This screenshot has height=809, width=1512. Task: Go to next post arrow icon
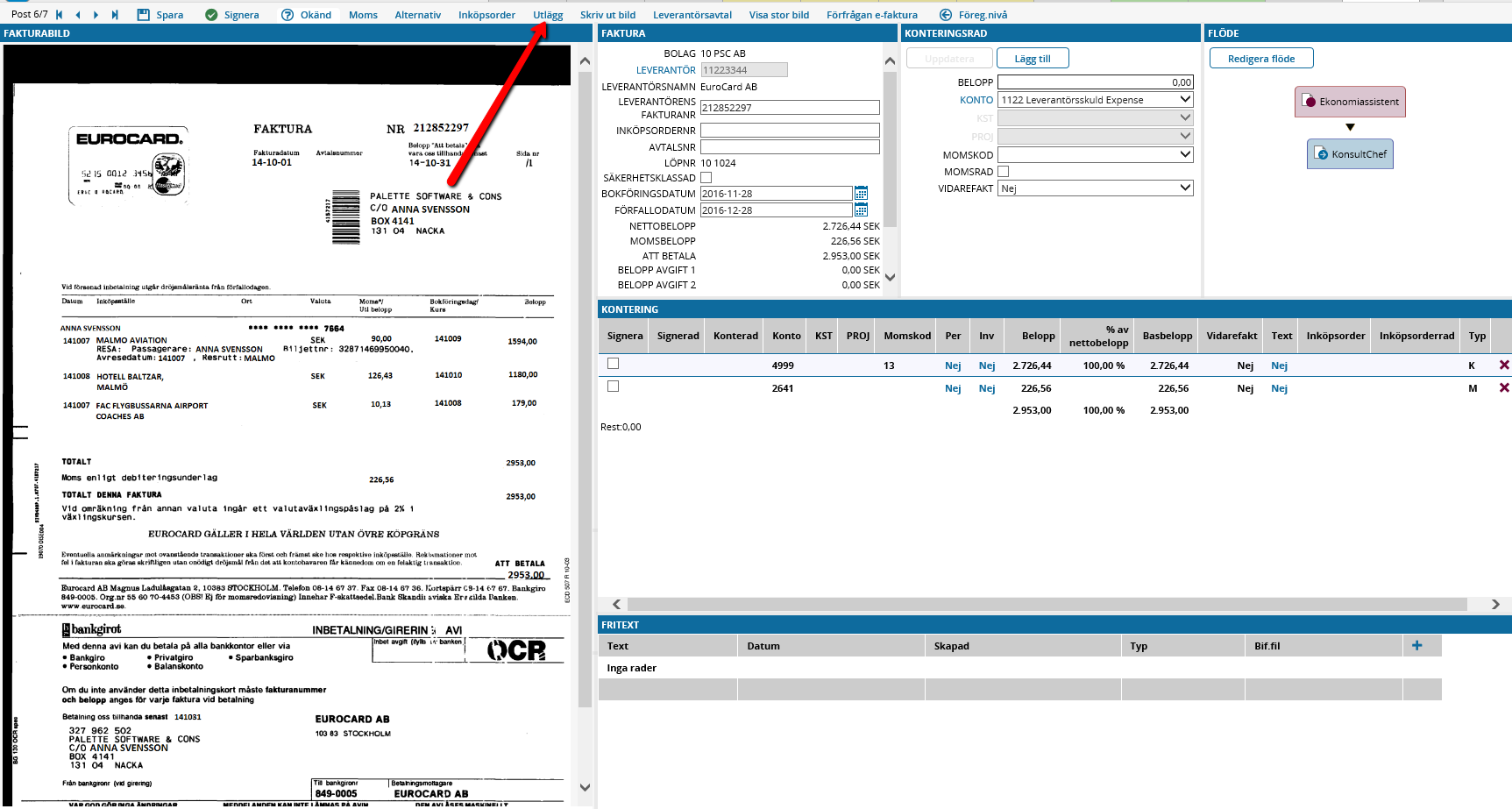96,15
